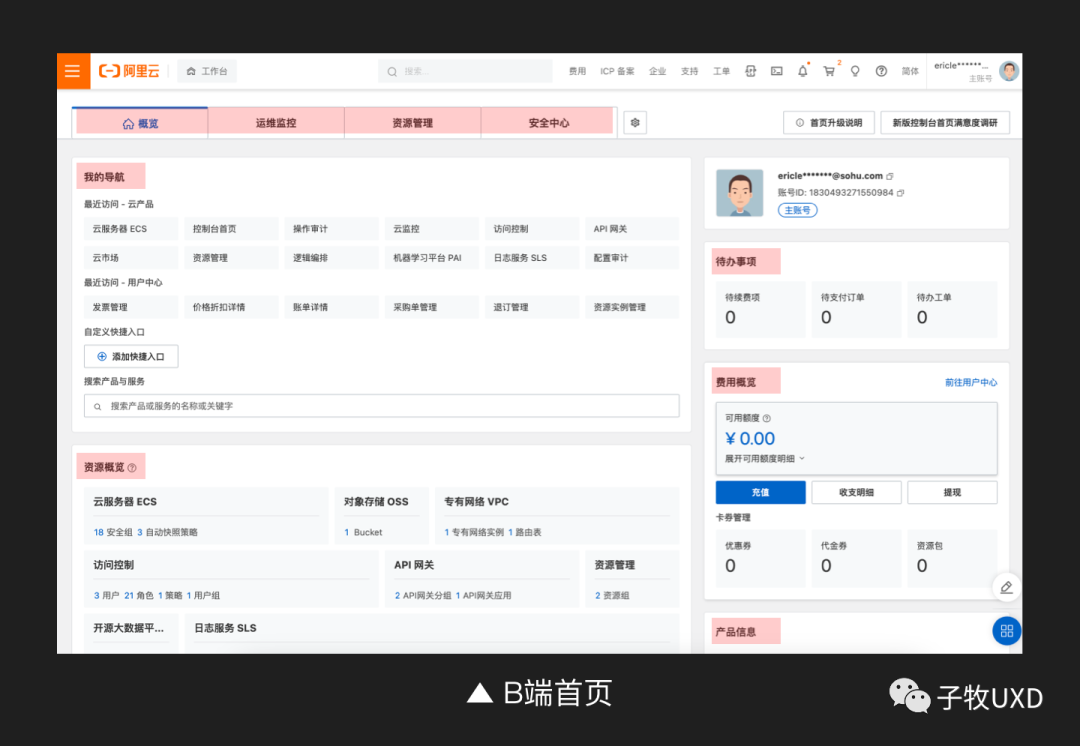Click the icon left of the cloud shell icon
Image resolution: width=1080 pixels, height=746 pixels.
pos(750,71)
